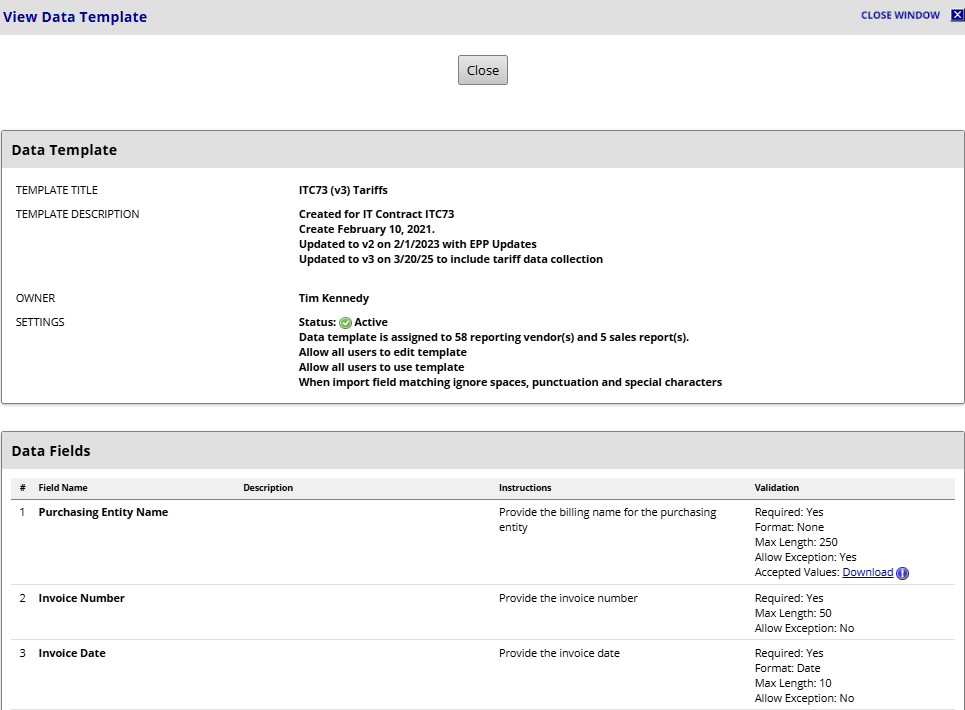Click the View Data Template title
Screen dimensions: 965x710
pyautogui.click(x=75, y=17)
